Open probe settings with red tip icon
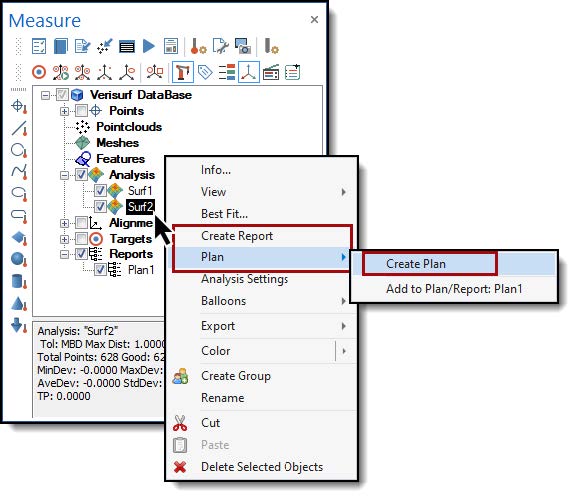This screenshot has width=571, height=498. [198, 46]
